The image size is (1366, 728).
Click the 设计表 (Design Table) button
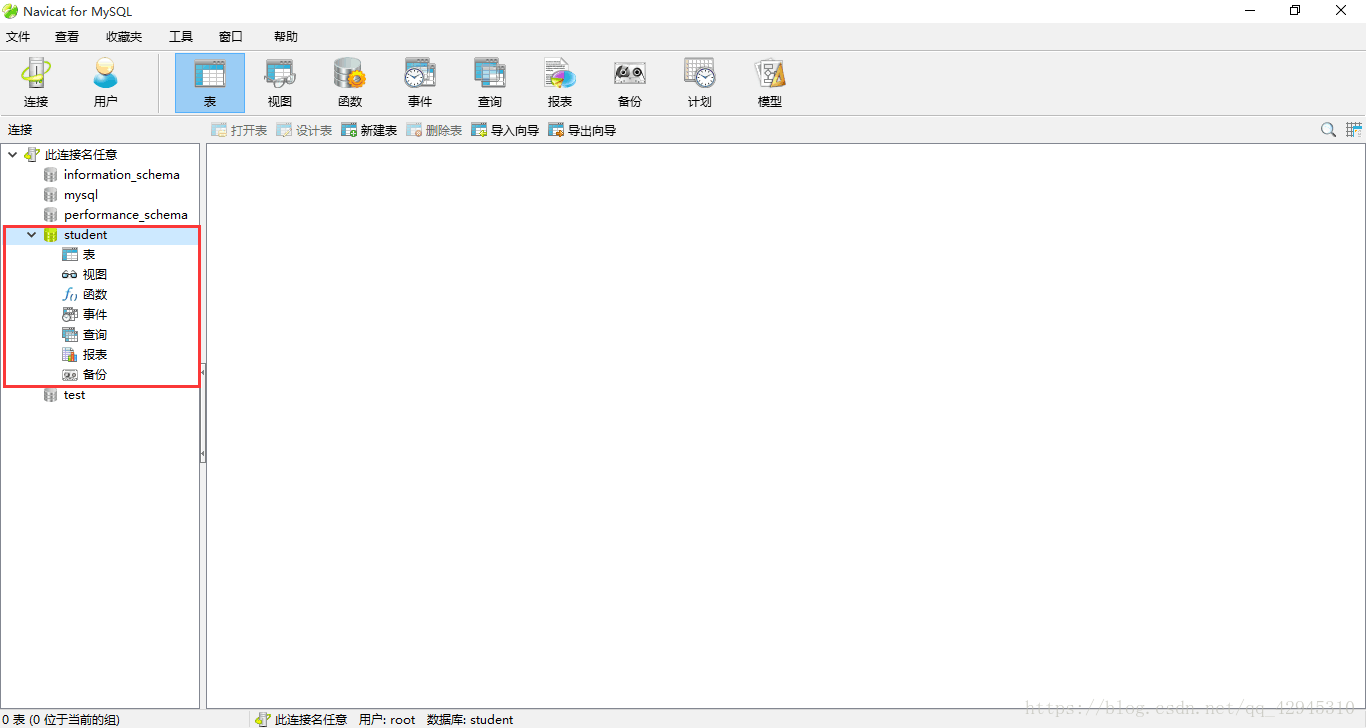pos(304,130)
